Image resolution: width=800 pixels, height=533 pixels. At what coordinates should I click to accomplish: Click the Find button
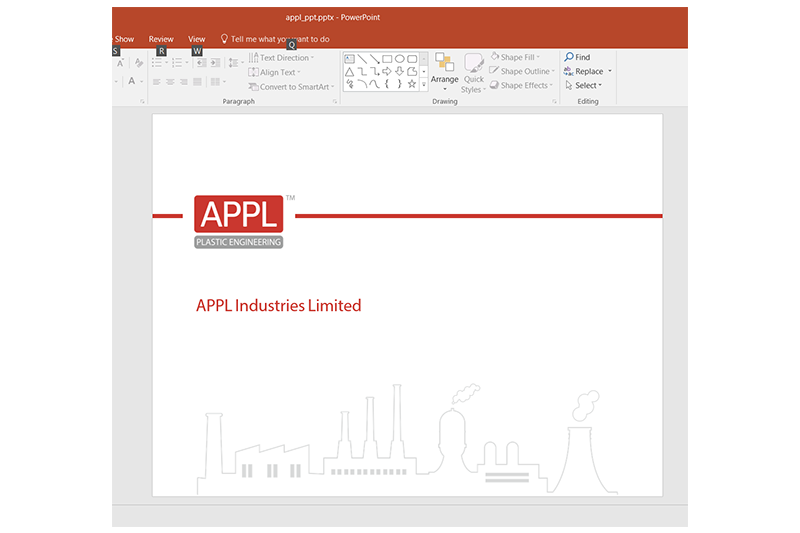tap(577, 57)
